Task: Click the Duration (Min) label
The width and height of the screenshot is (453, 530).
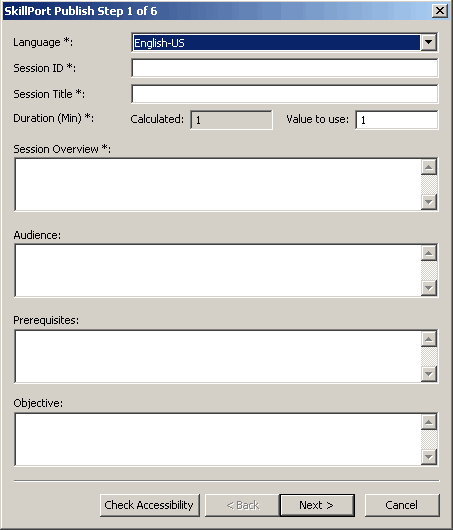Action: click(x=53, y=118)
